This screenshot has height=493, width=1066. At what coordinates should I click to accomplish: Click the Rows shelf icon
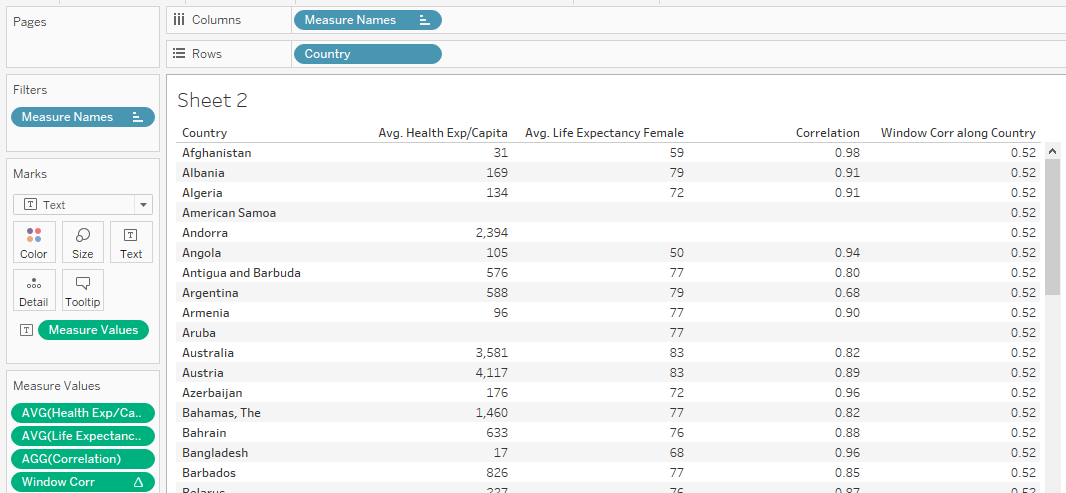(179, 54)
